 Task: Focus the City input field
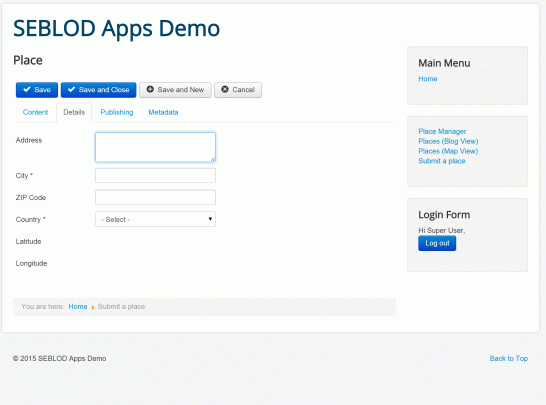pos(155,176)
